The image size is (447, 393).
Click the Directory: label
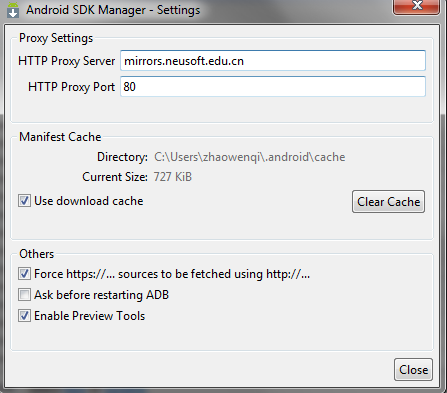[122, 157]
